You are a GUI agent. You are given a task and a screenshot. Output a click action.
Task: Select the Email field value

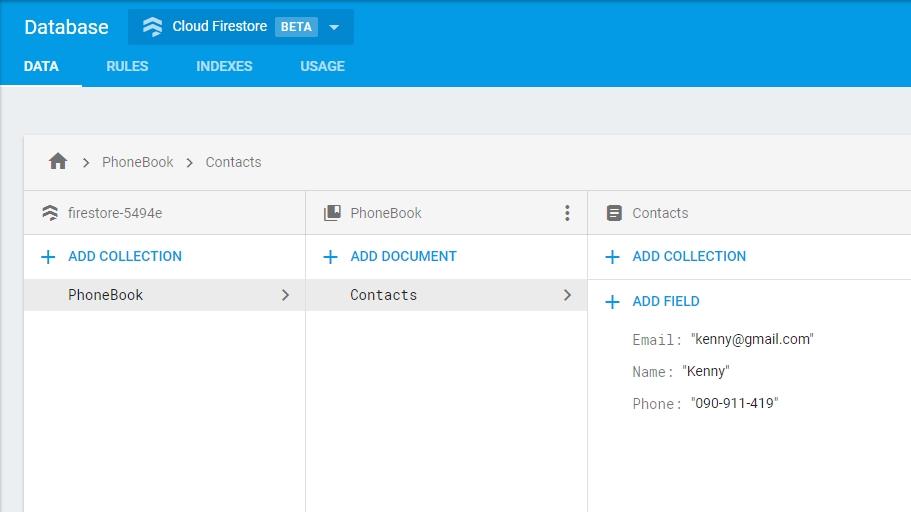[x=752, y=339]
